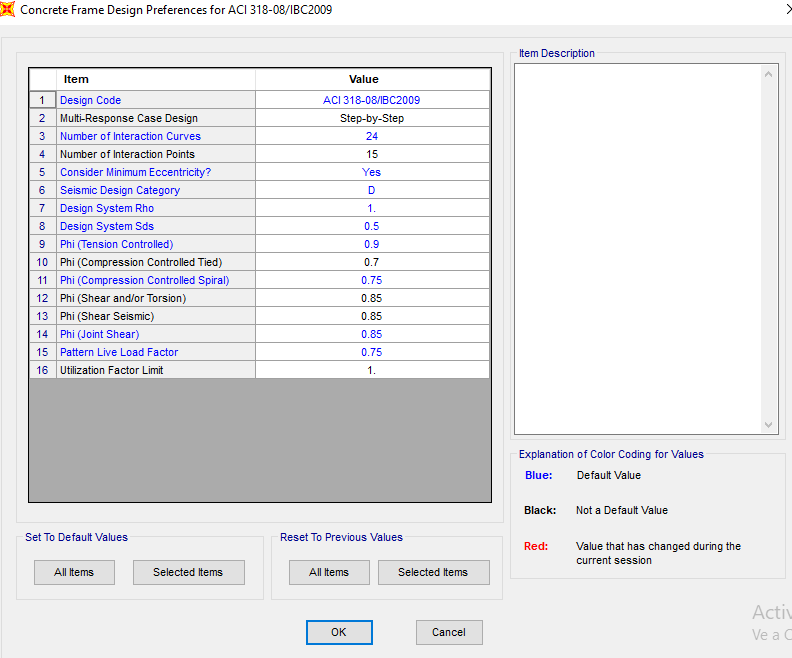Click scroll-down arrow in Item Description box

point(769,425)
